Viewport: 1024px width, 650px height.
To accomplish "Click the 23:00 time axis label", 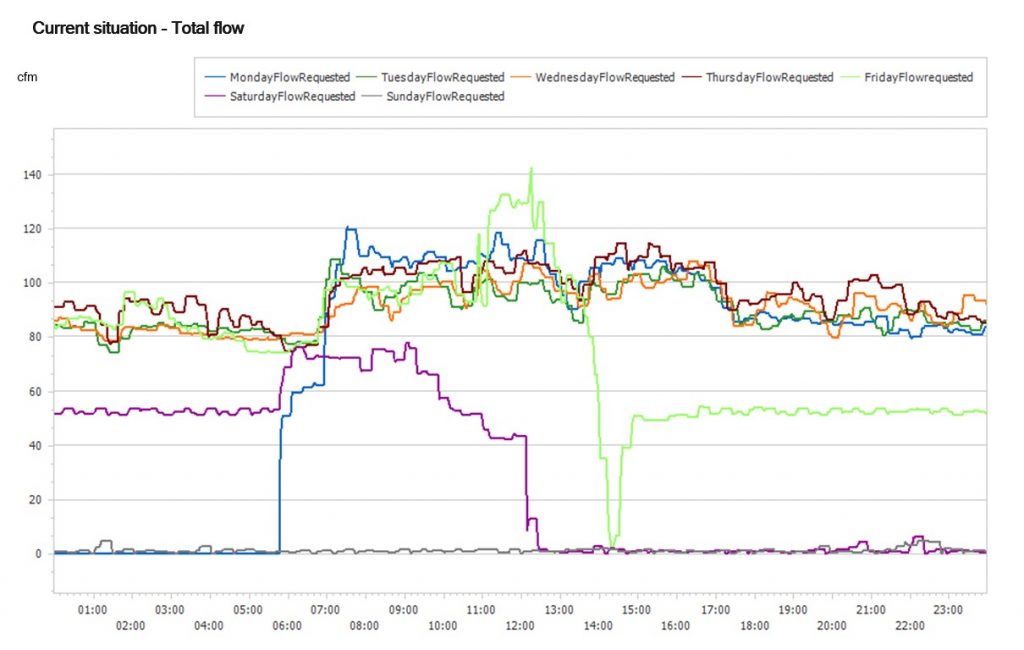I will (x=948, y=608).
